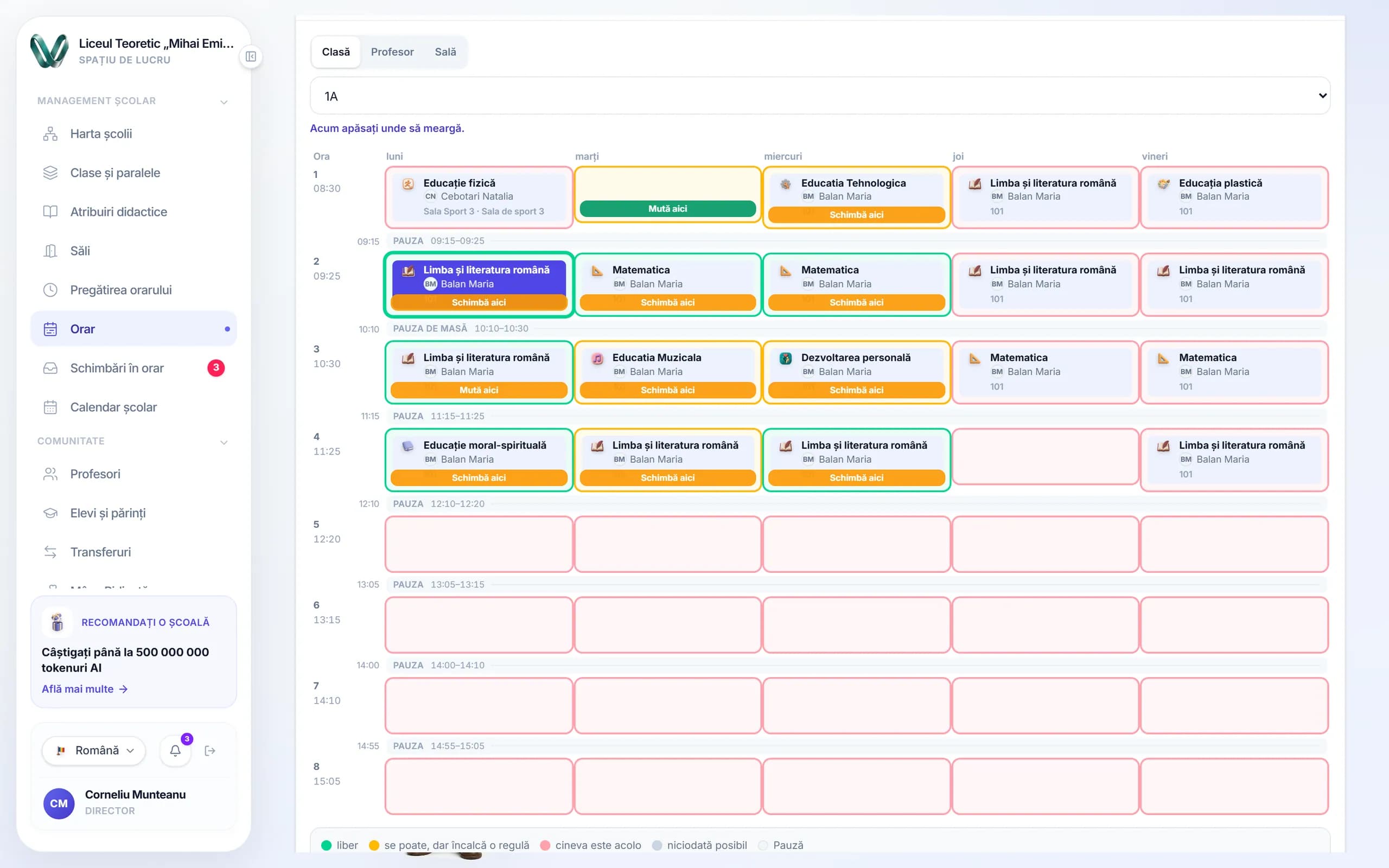The height and width of the screenshot is (868, 1389).
Task: Click Schimbă aici on Educatia Tehnologica
Action: pyautogui.click(x=856, y=215)
